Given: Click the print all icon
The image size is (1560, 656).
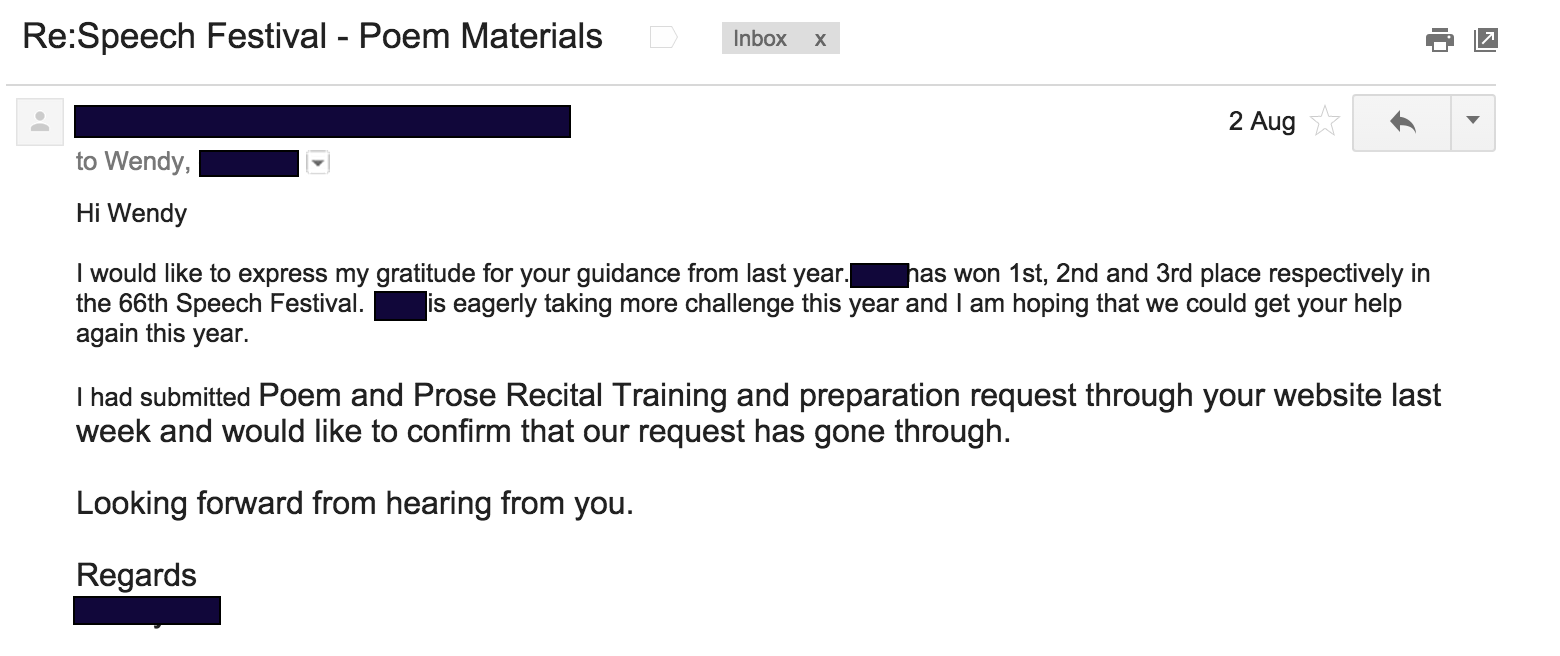Looking at the screenshot, I should tap(1440, 40).
